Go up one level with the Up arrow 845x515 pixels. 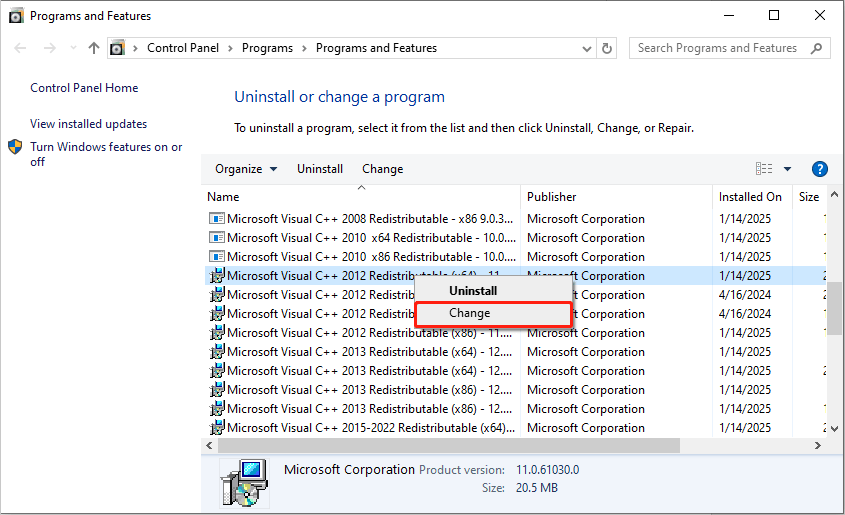click(x=94, y=48)
